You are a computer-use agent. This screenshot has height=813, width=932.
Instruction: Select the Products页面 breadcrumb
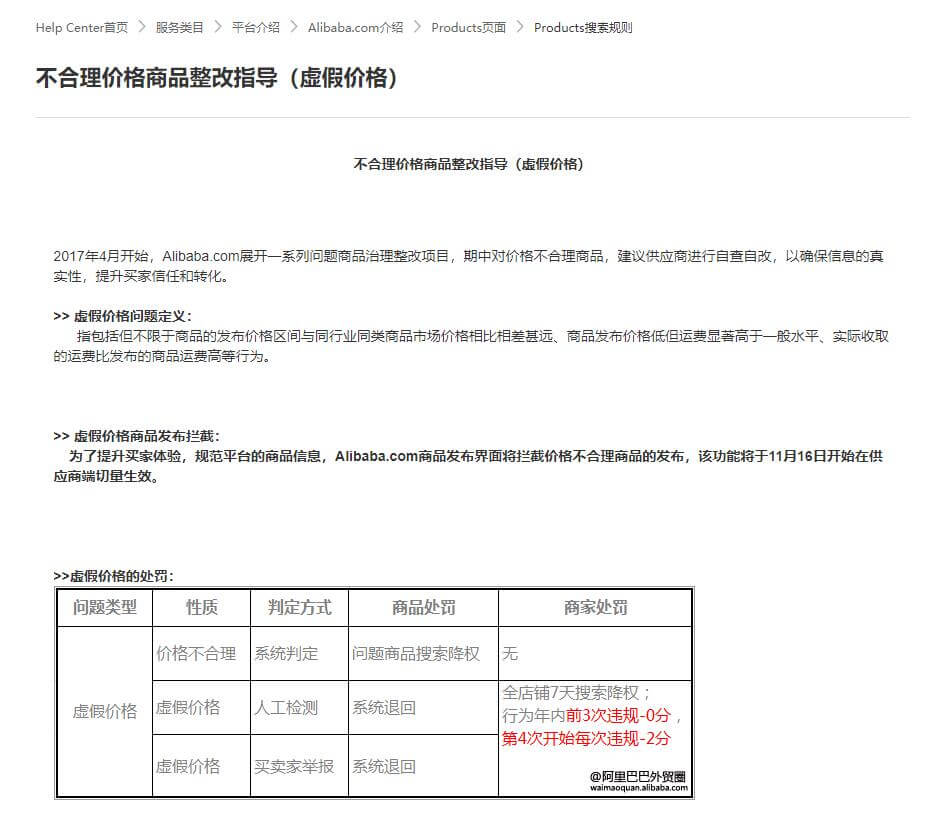pyautogui.click(x=468, y=28)
